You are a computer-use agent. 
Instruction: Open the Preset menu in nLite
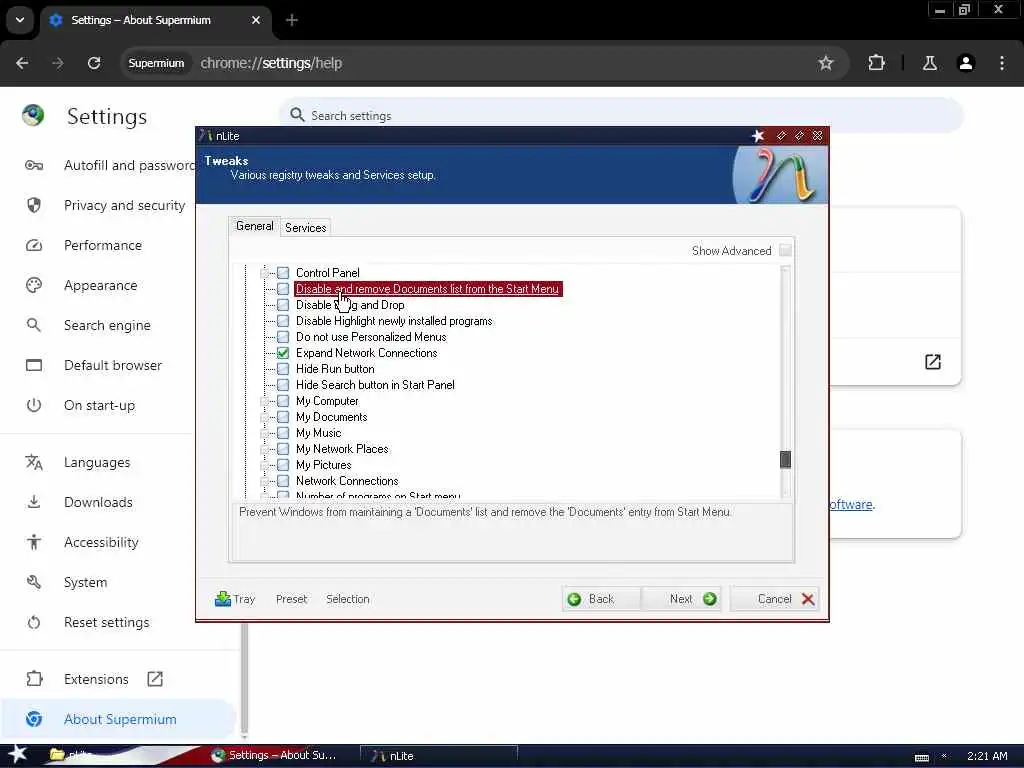[291, 599]
